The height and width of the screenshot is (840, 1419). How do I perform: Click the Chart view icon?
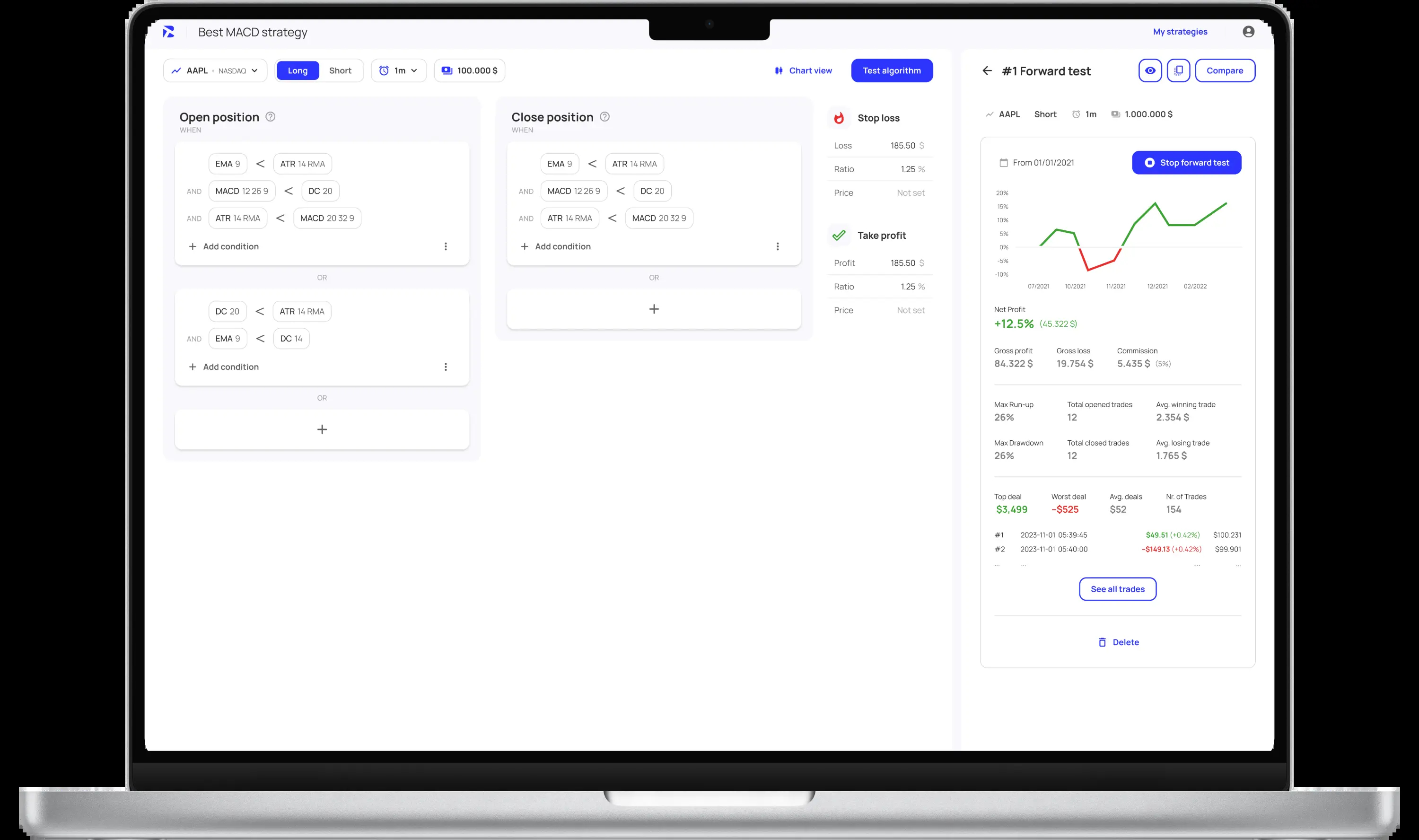(779, 70)
